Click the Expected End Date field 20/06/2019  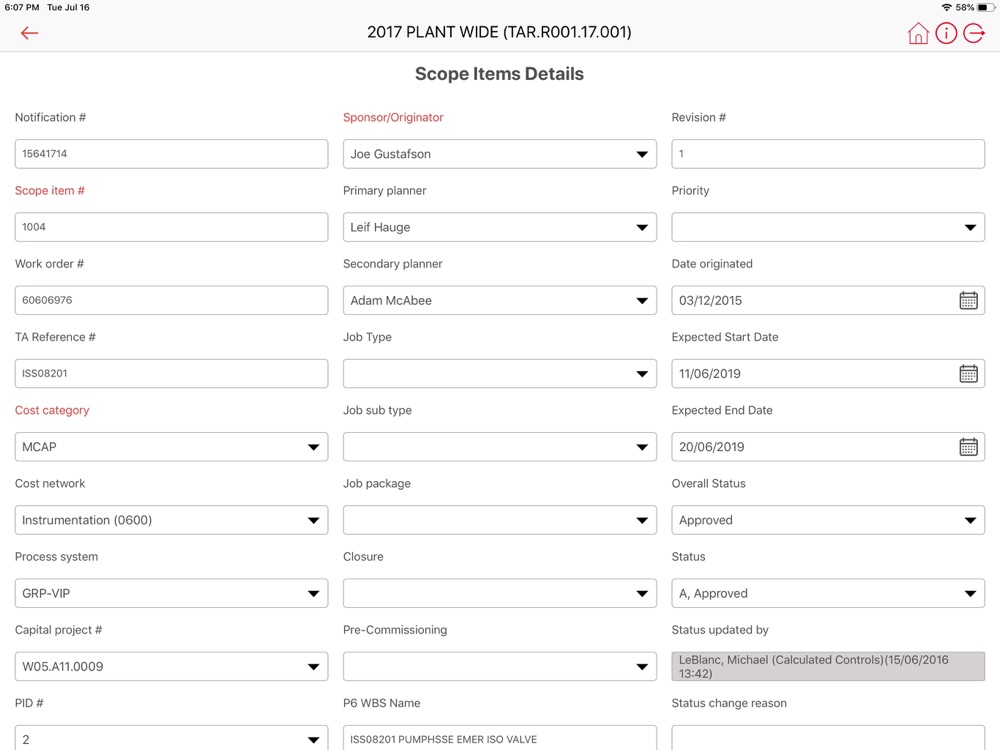tap(828, 447)
